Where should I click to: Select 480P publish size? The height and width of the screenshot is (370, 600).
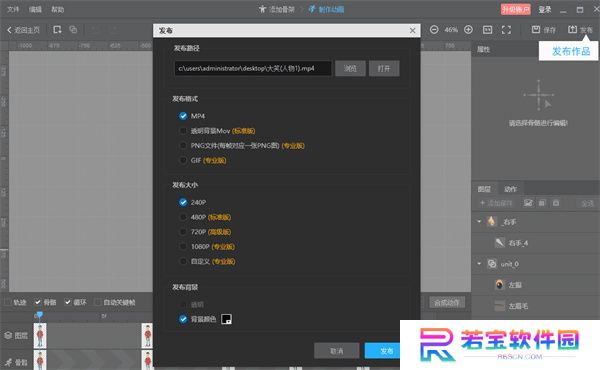[183, 217]
